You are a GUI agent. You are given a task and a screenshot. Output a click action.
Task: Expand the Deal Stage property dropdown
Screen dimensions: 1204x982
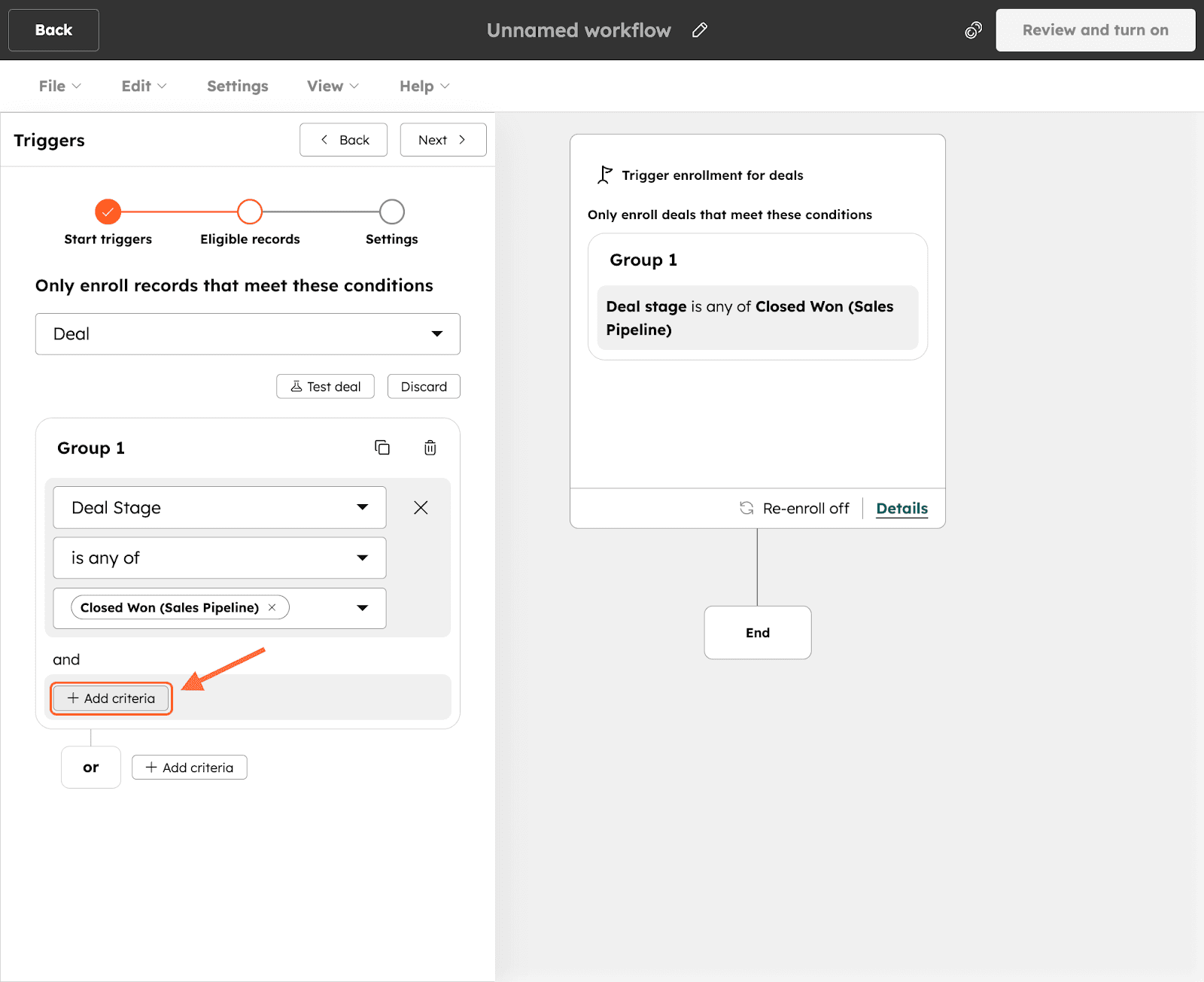(220, 508)
